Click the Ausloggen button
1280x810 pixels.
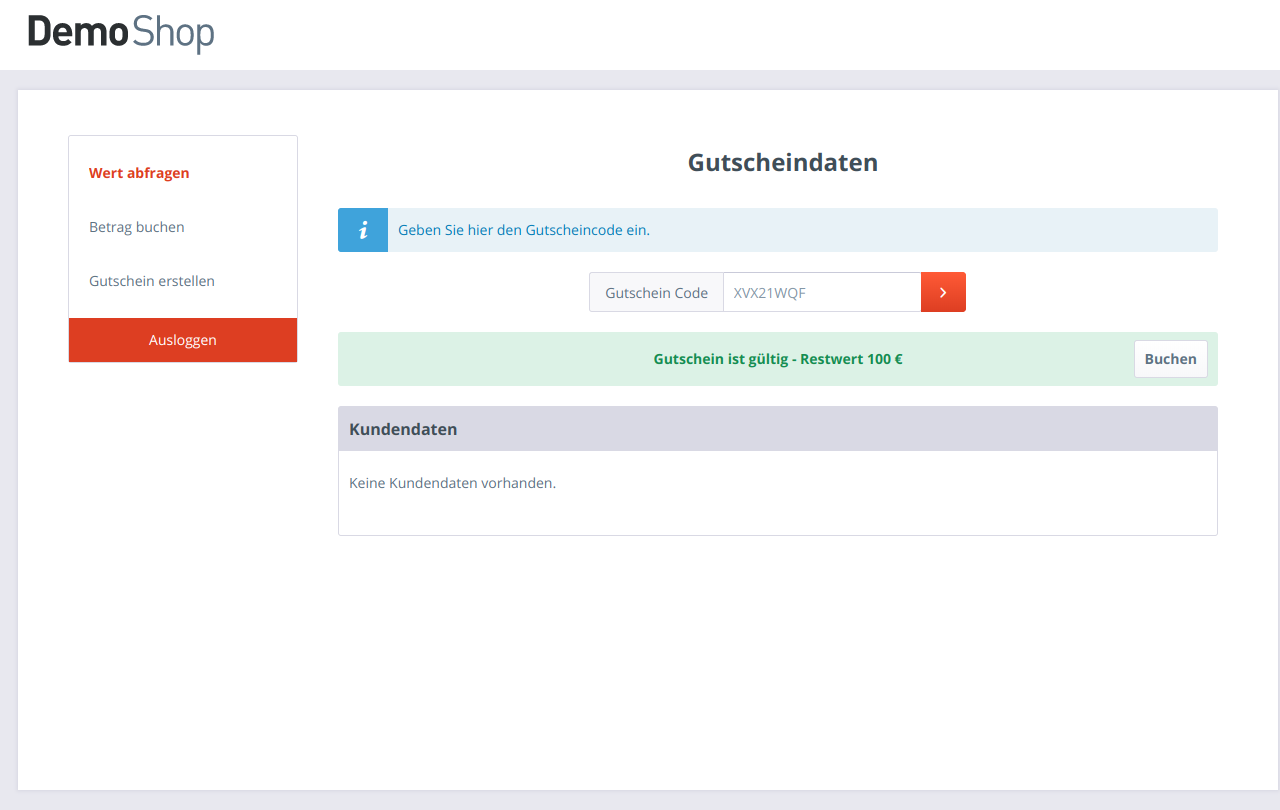pos(183,340)
